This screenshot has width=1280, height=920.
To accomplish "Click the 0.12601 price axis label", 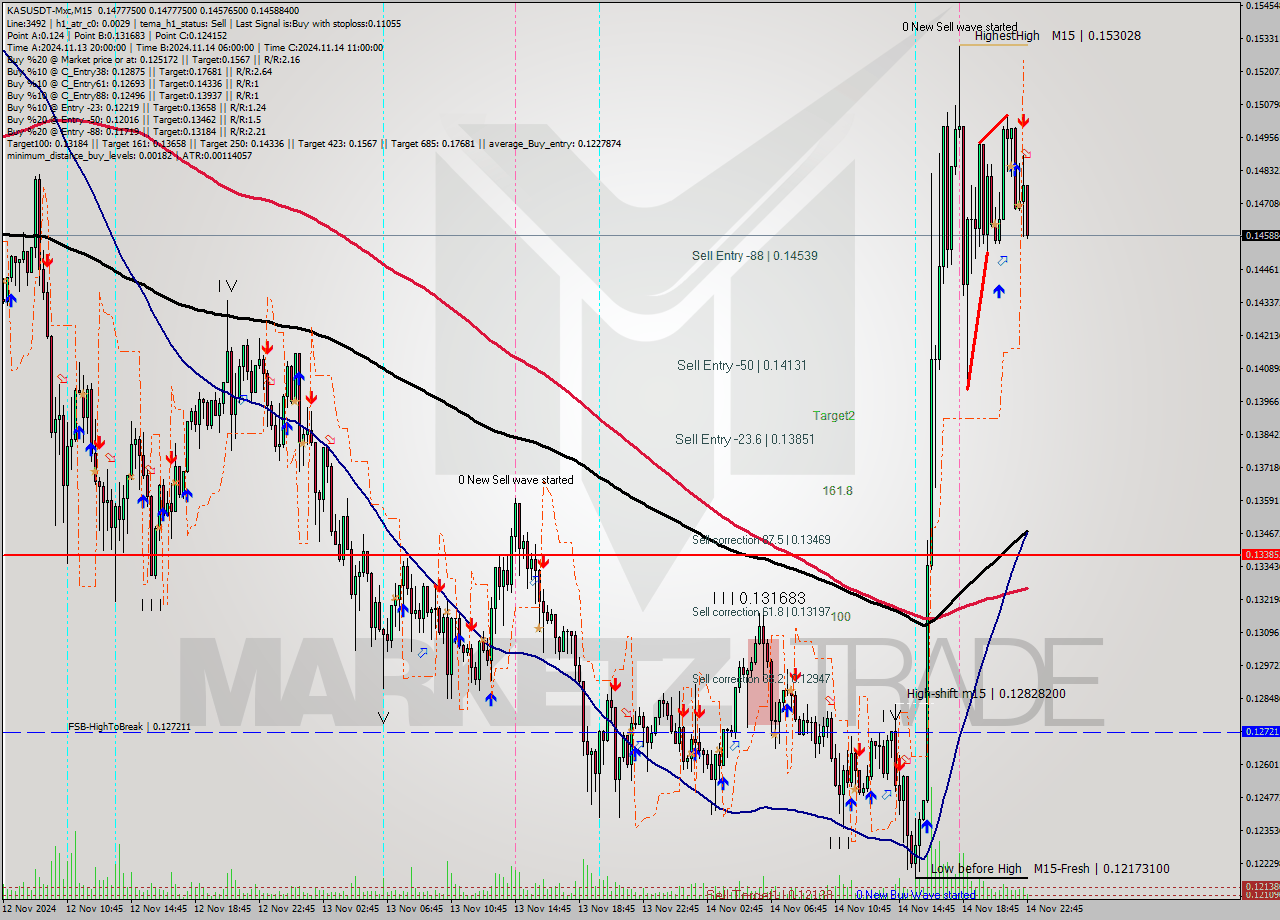I will tap(1262, 765).
